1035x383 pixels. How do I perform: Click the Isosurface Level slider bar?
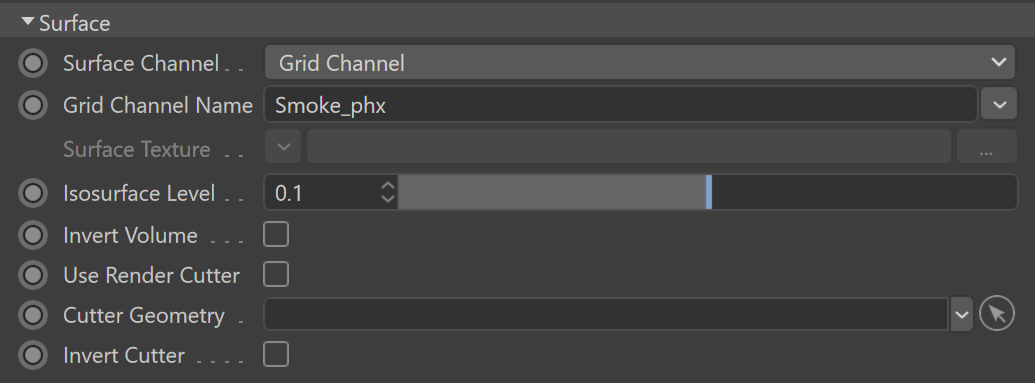point(708,193)
